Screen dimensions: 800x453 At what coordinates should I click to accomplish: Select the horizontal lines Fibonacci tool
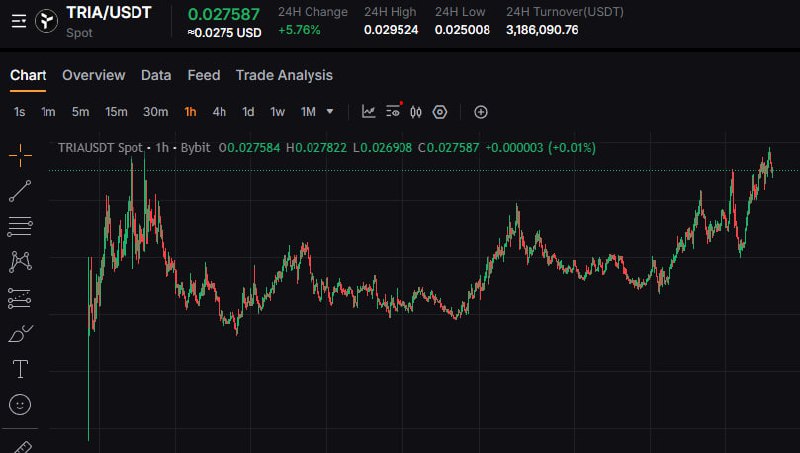20,226
